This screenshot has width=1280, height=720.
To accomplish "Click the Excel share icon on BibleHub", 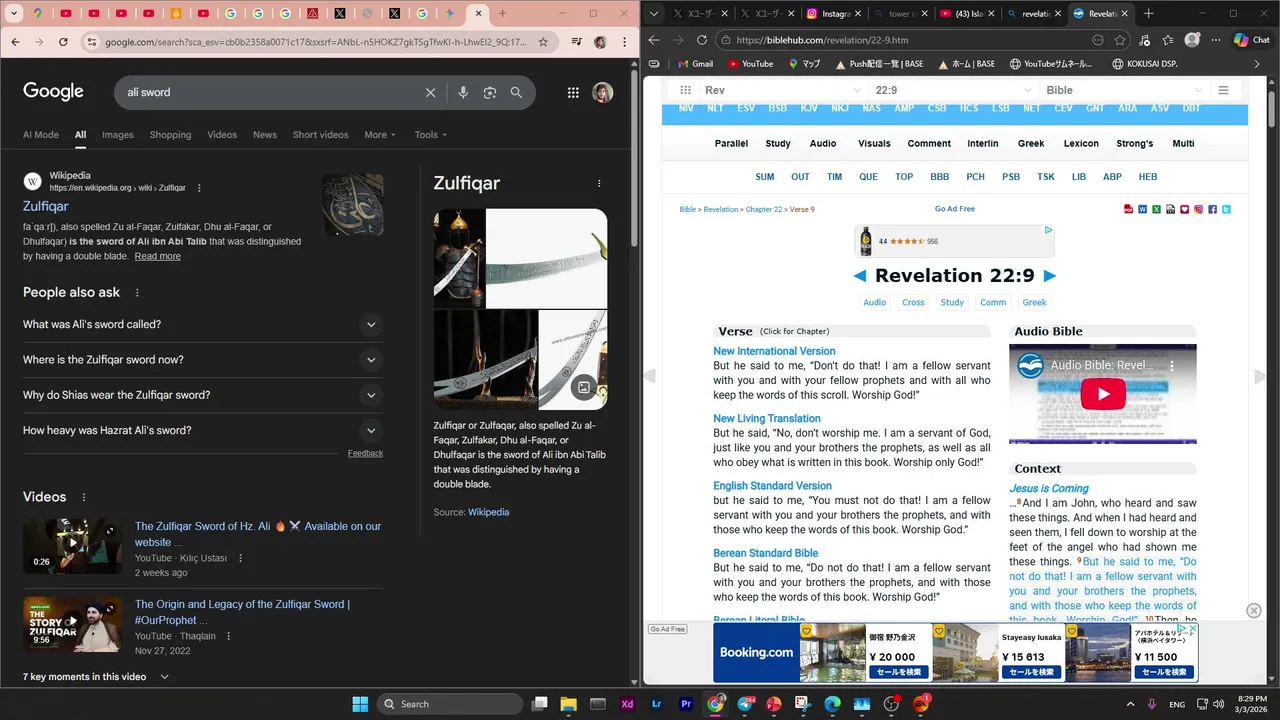I will tap(1157, 209).
